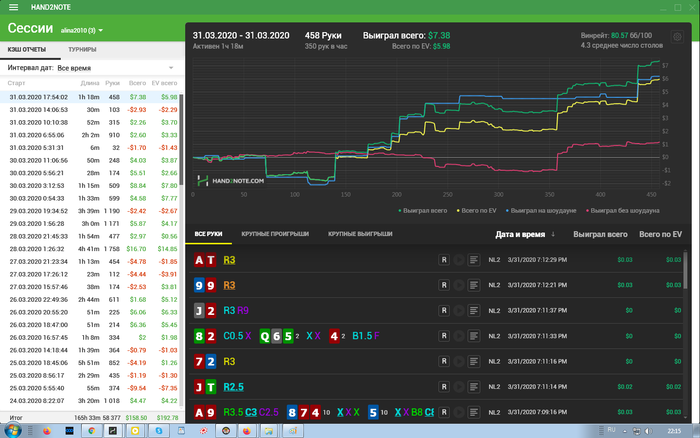This screenshot has height=438, width=700.
Task: Open the file explorer taskbar icon
Action: pyautogui.click(x=269, y=431)
